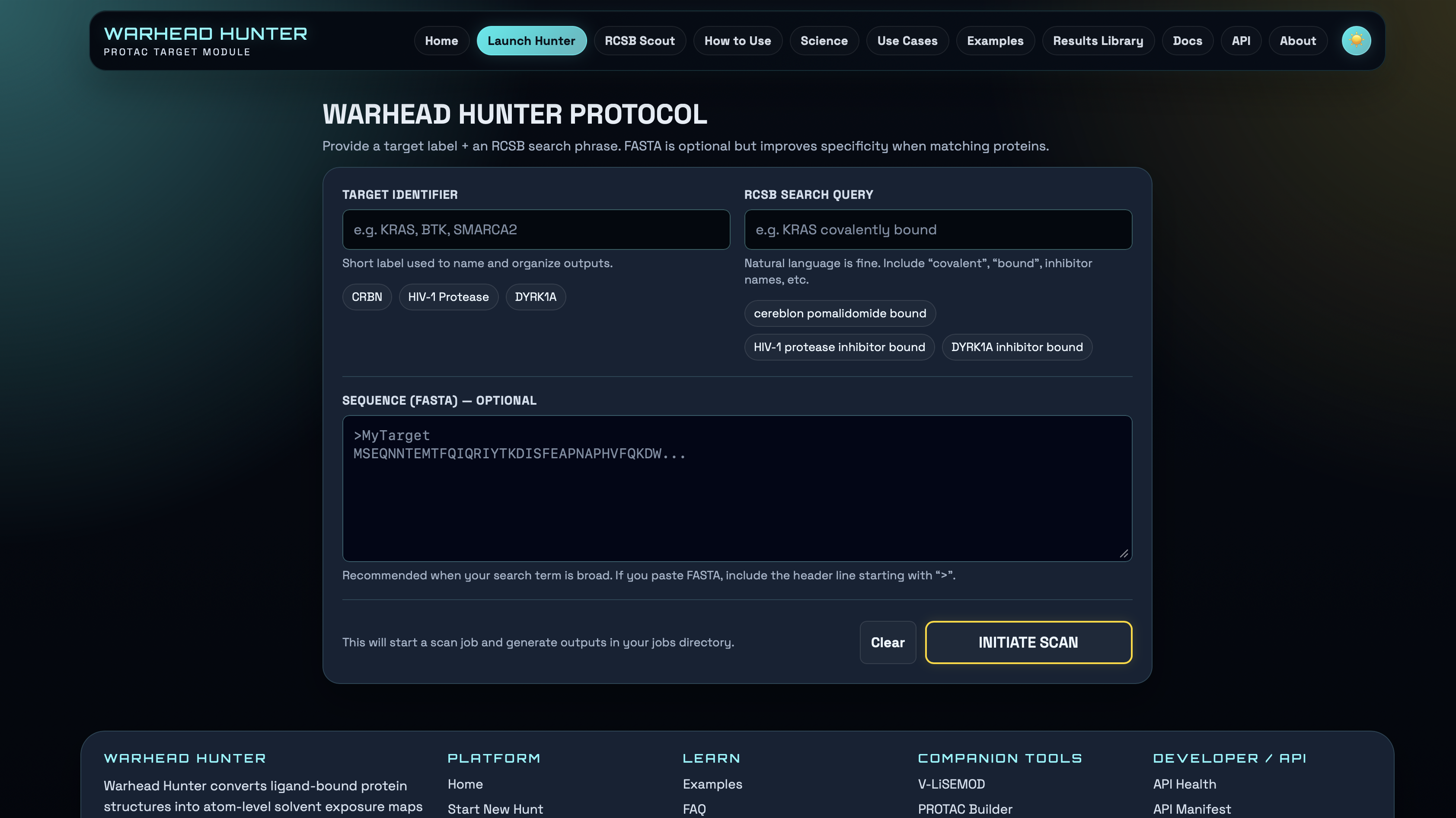Viewport: 1456px width, 818px height.
Task: Click the INITIATE SCAN button
Action: (1028, 642)
